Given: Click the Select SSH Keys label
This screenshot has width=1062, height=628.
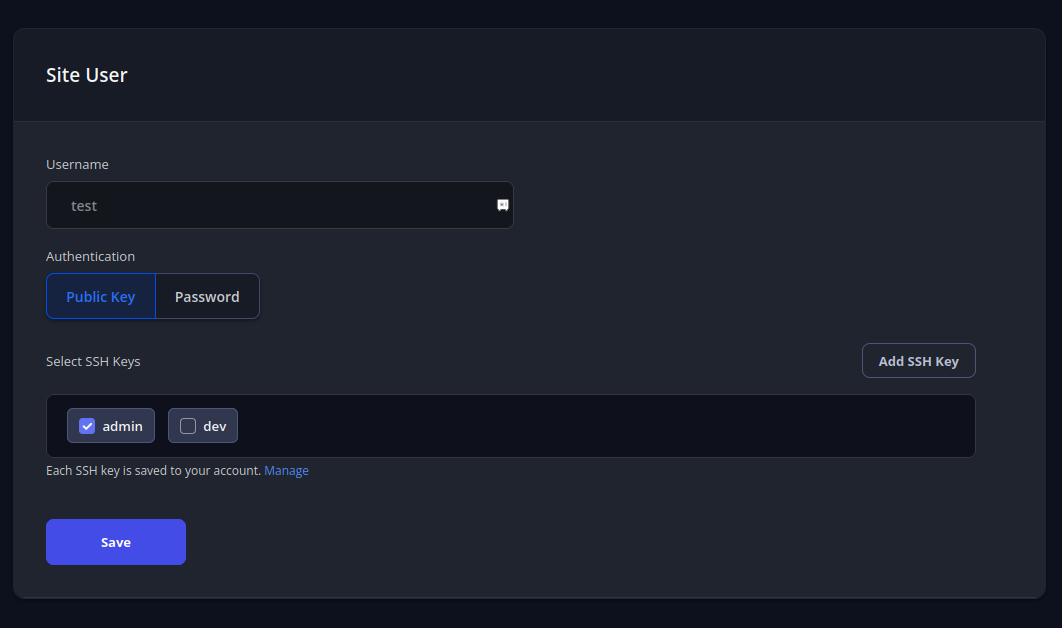Looking at the screenshot, I should (93, 361).
